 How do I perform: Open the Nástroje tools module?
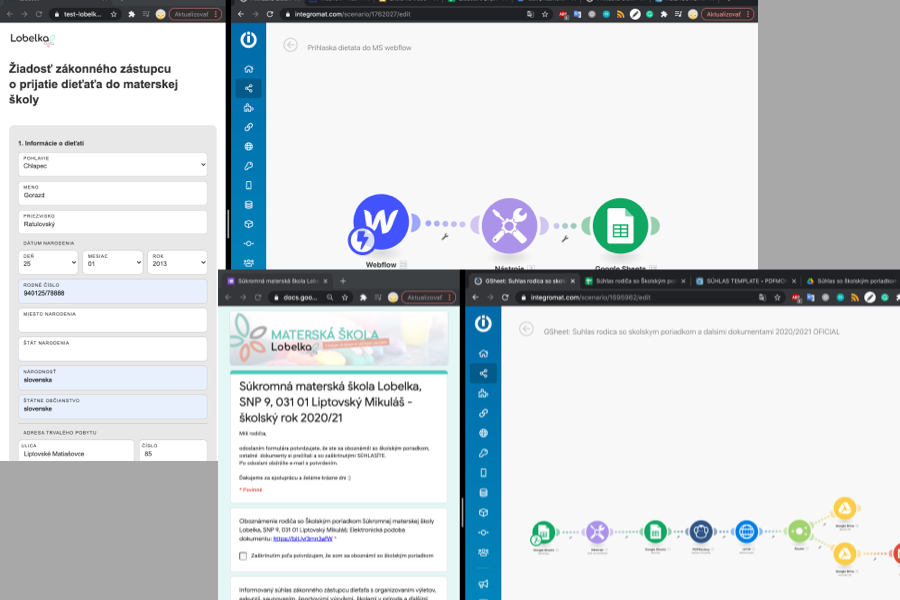pyautogui.click(x=510, y=224)
